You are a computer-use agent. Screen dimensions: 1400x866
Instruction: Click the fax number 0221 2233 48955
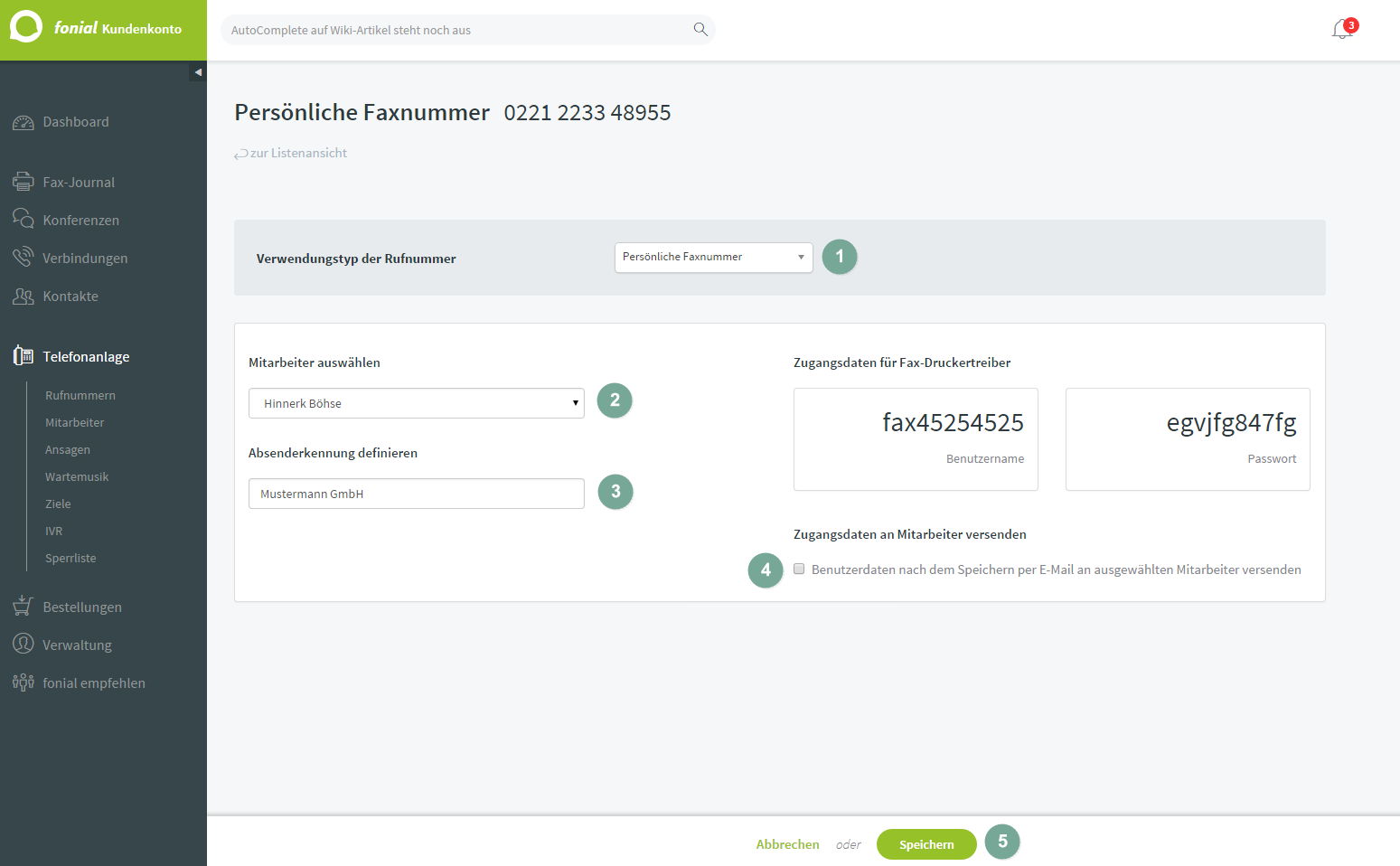point(587,113)
